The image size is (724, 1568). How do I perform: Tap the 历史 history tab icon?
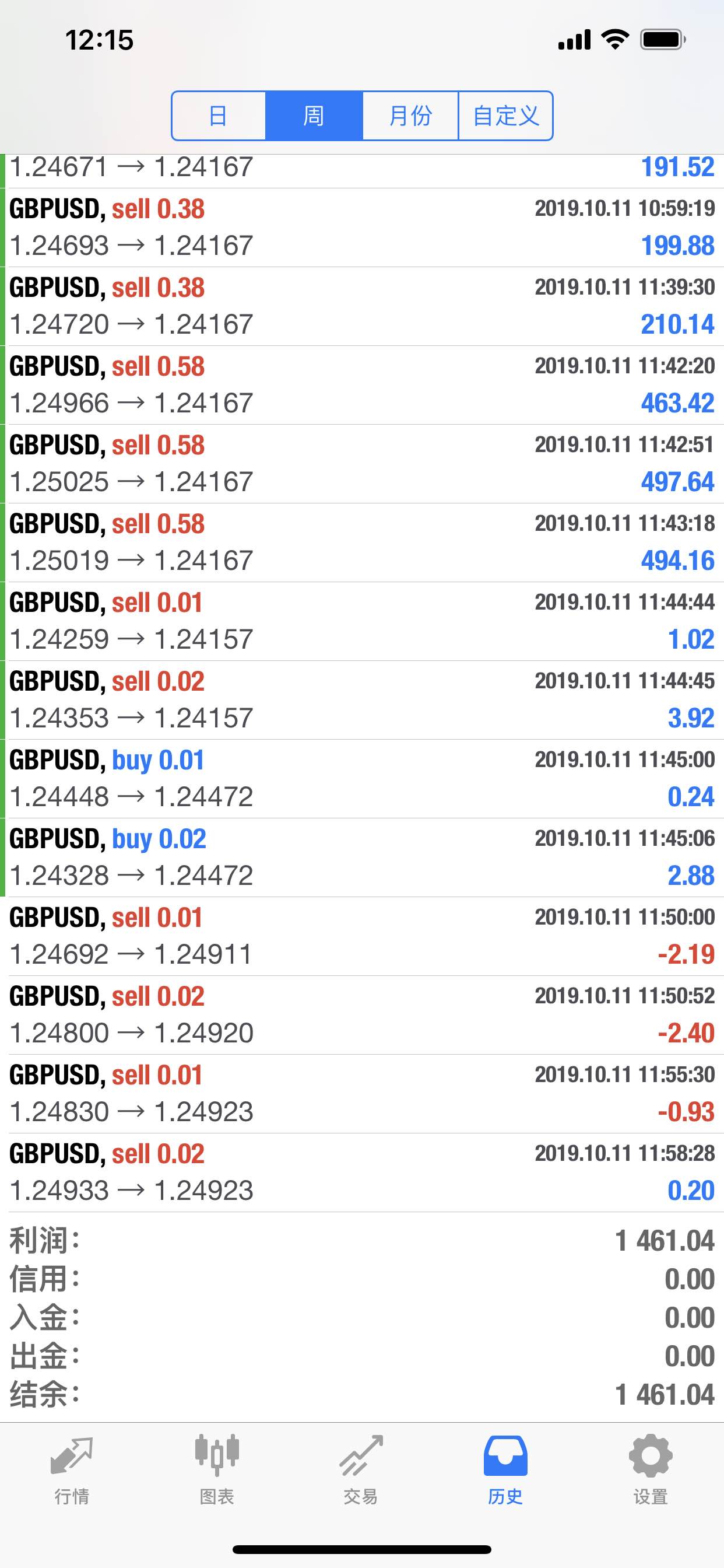point(505,1455)
